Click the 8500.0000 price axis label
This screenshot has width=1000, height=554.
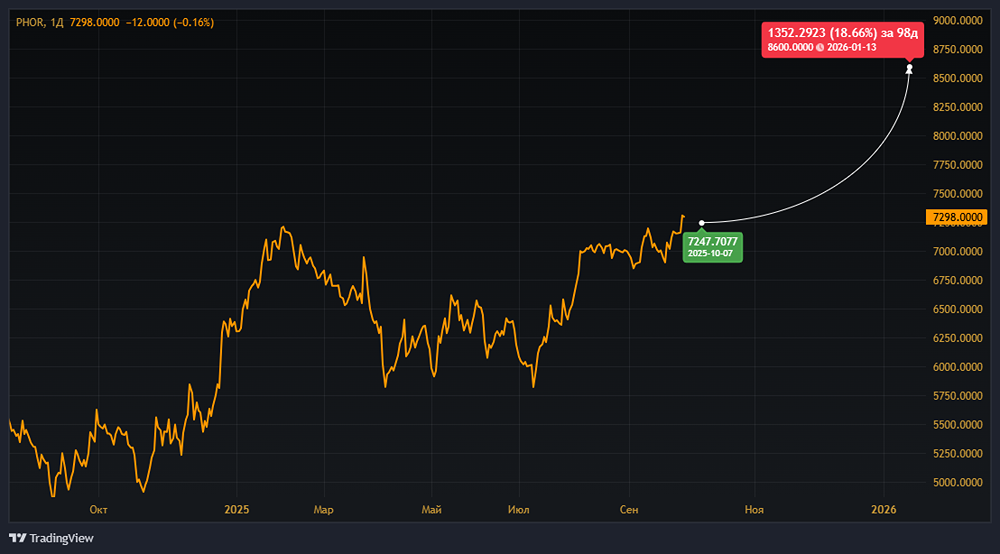[957, 78]
